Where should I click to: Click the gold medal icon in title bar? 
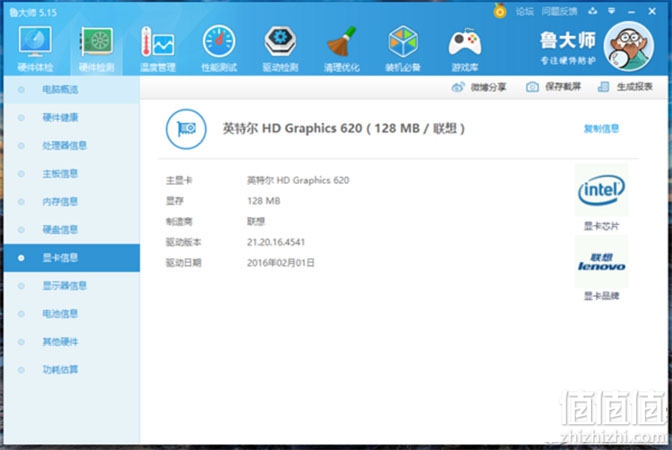pyautogui.click(x=500, y=11)
